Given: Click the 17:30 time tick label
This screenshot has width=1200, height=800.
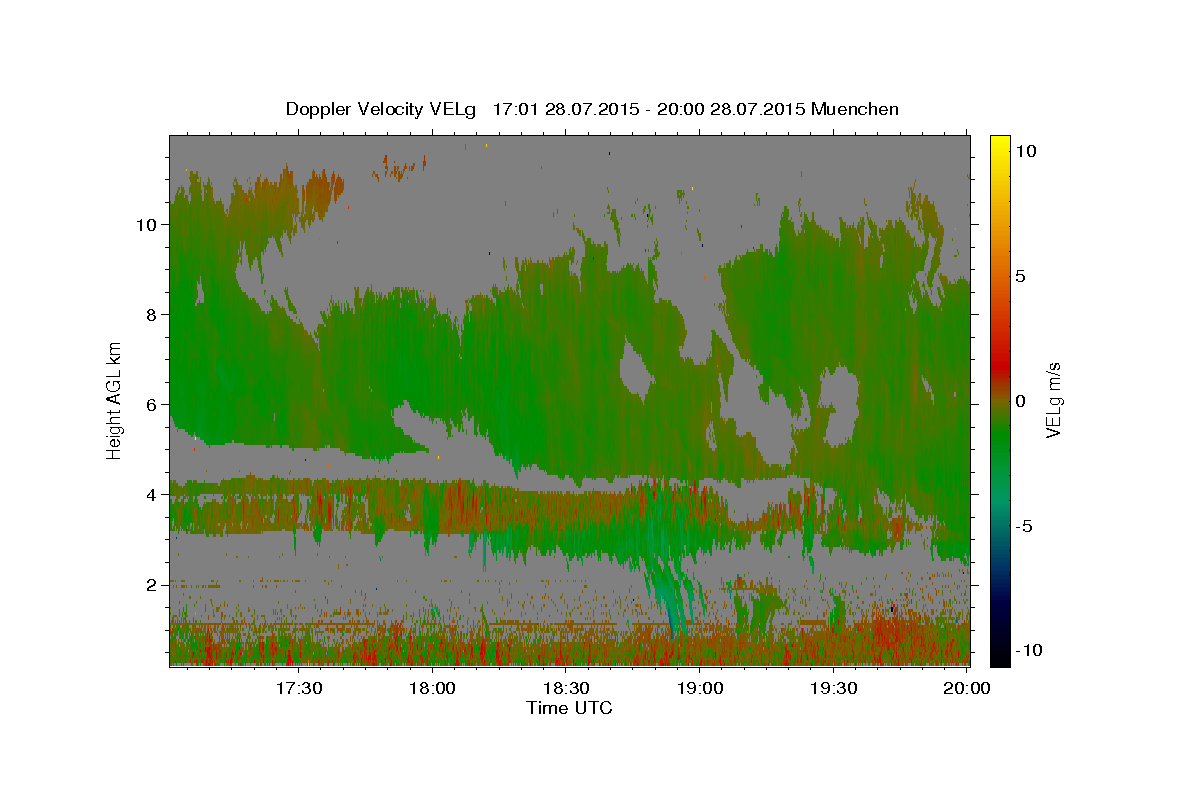Looking at the screenshot, I should (x=299, y=688).
